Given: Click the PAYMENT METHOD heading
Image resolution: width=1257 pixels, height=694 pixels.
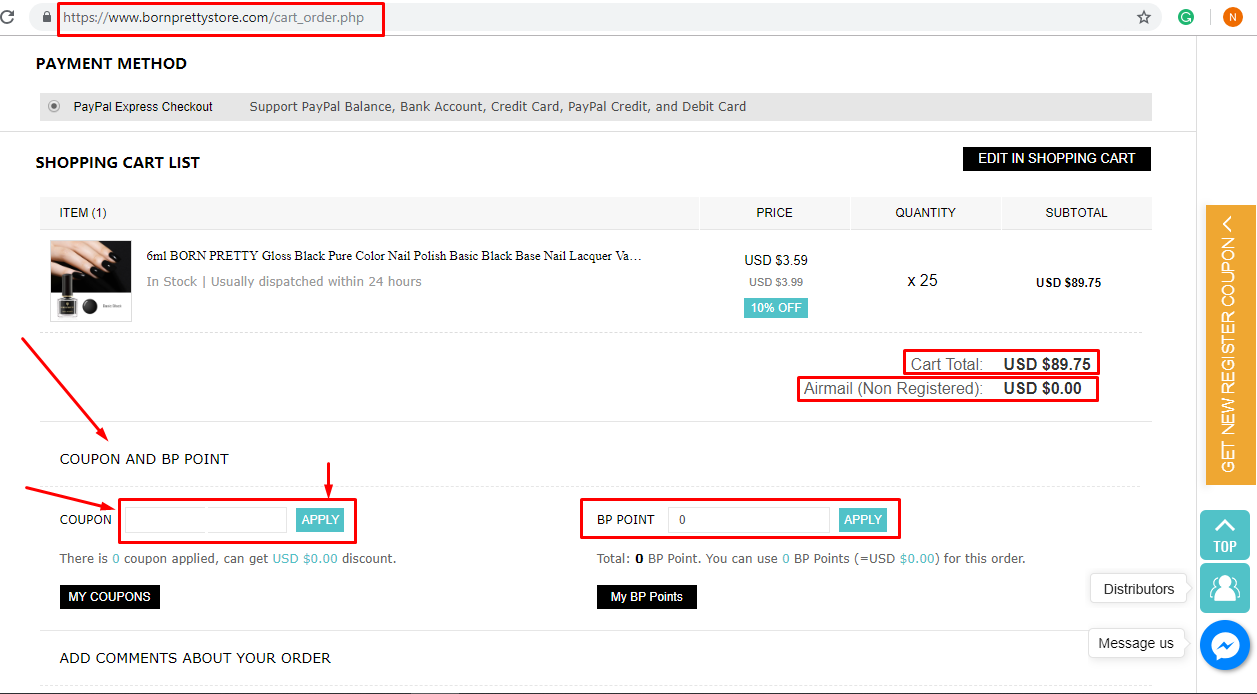Looking at the screenshot, I should coord(111,63).
